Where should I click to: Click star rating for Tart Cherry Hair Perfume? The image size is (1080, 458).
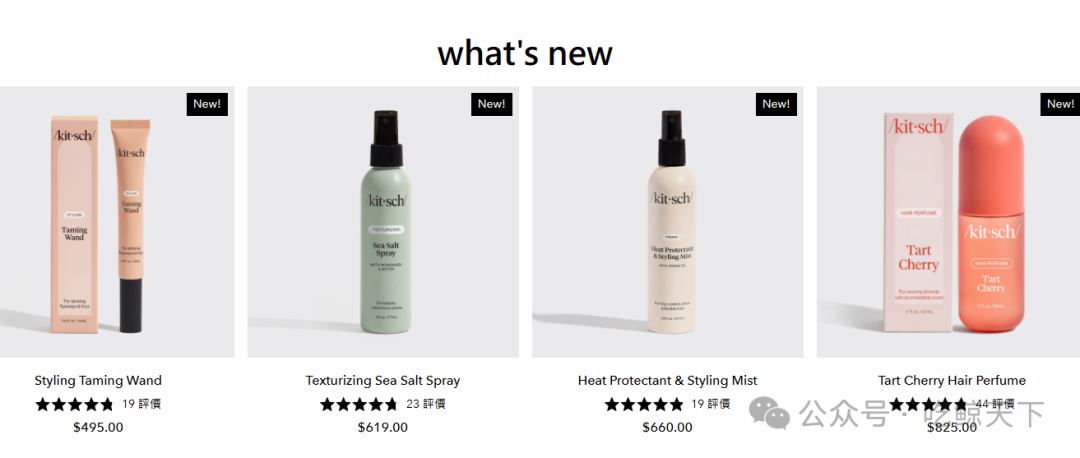click(x=928, y=404)
